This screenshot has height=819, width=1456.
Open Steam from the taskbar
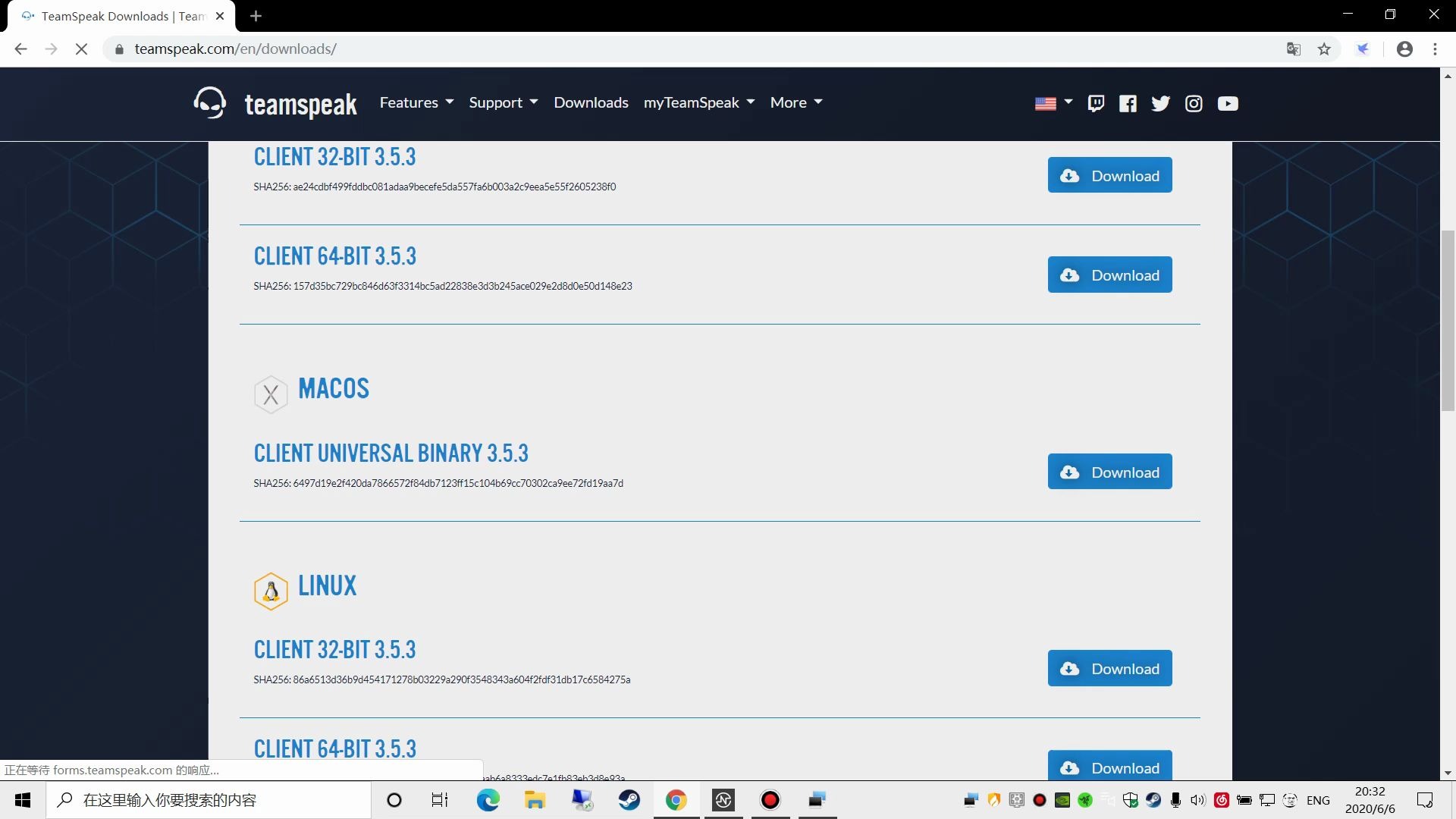[x=629, y=800]
